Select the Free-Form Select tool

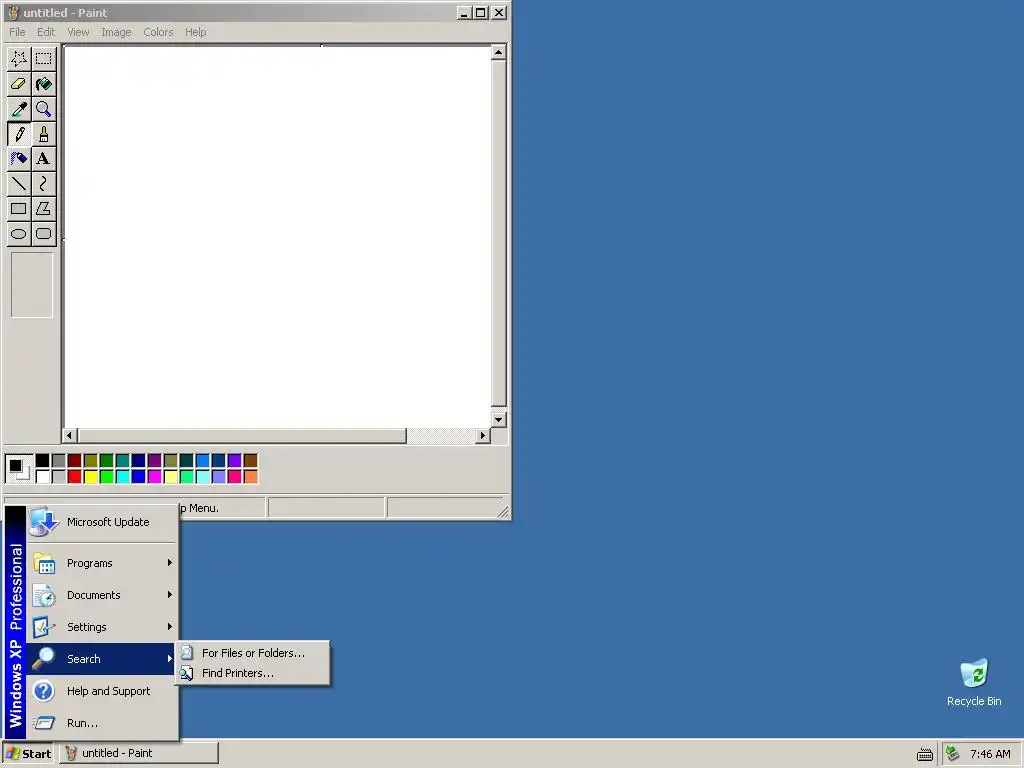click(x=19, y=59)
